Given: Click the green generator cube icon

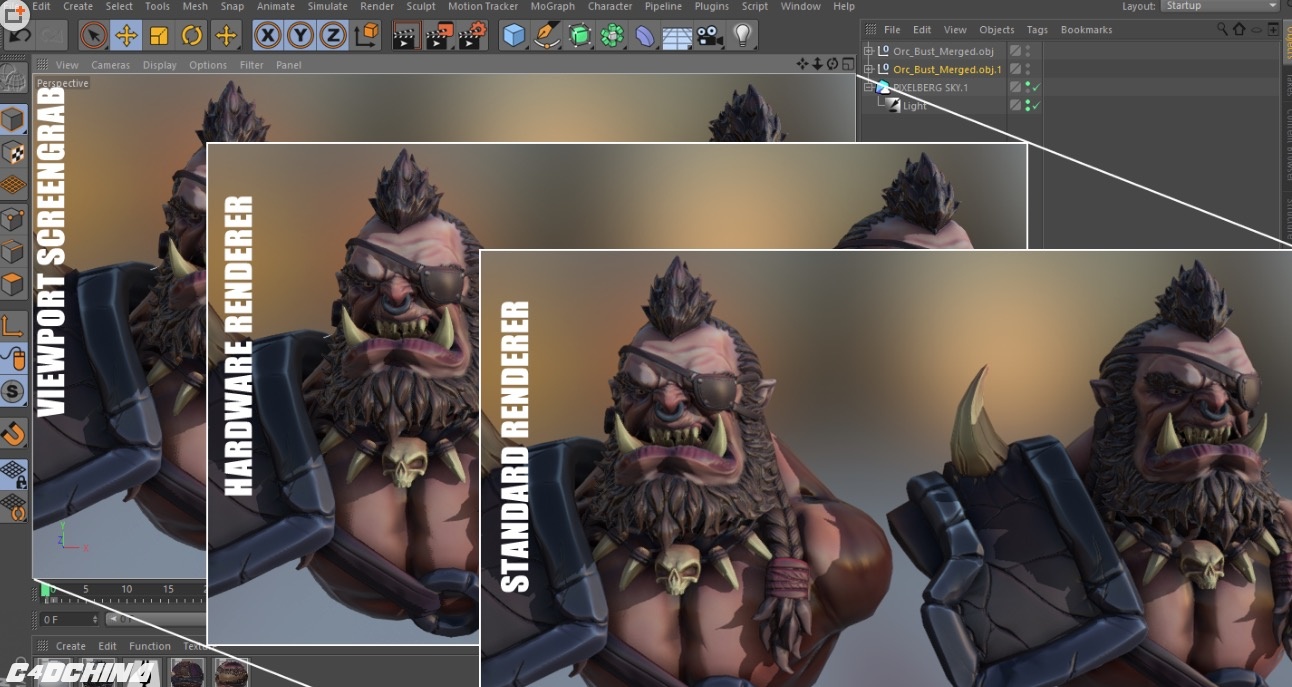Looking at the screenshot, I should point(580,36).
